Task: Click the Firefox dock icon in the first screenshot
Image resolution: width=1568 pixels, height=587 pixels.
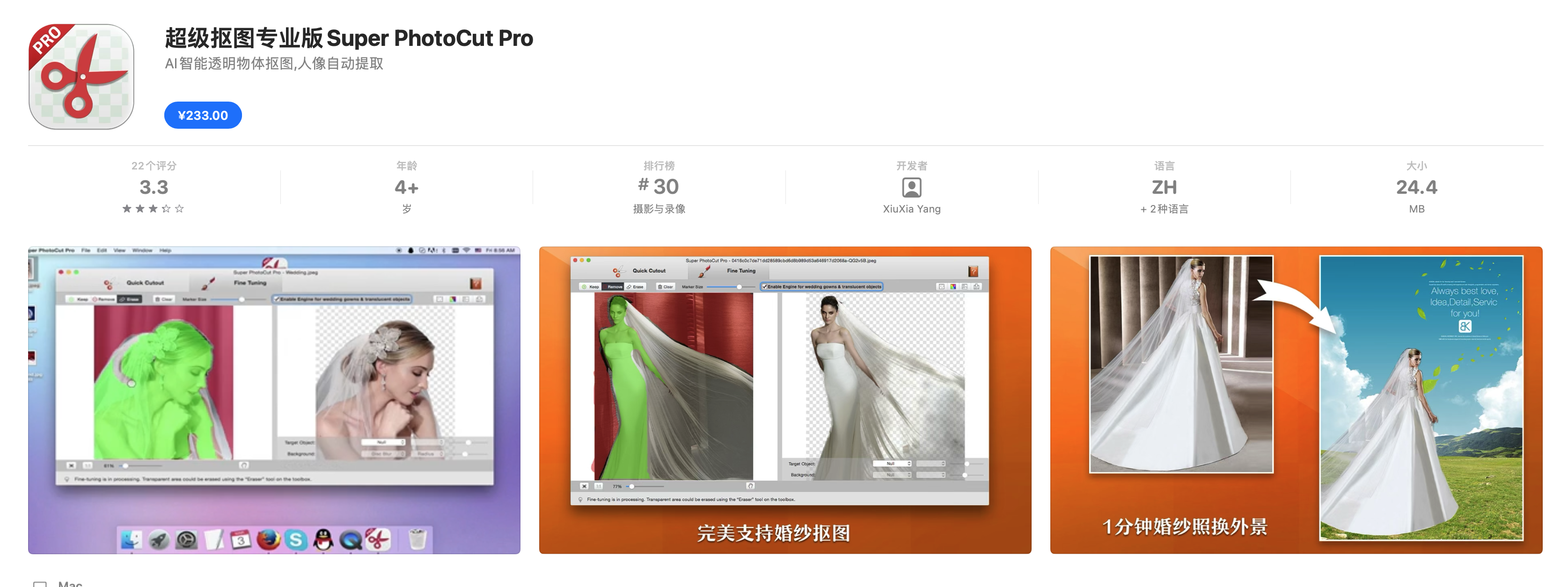Action: tap(268, 540)
